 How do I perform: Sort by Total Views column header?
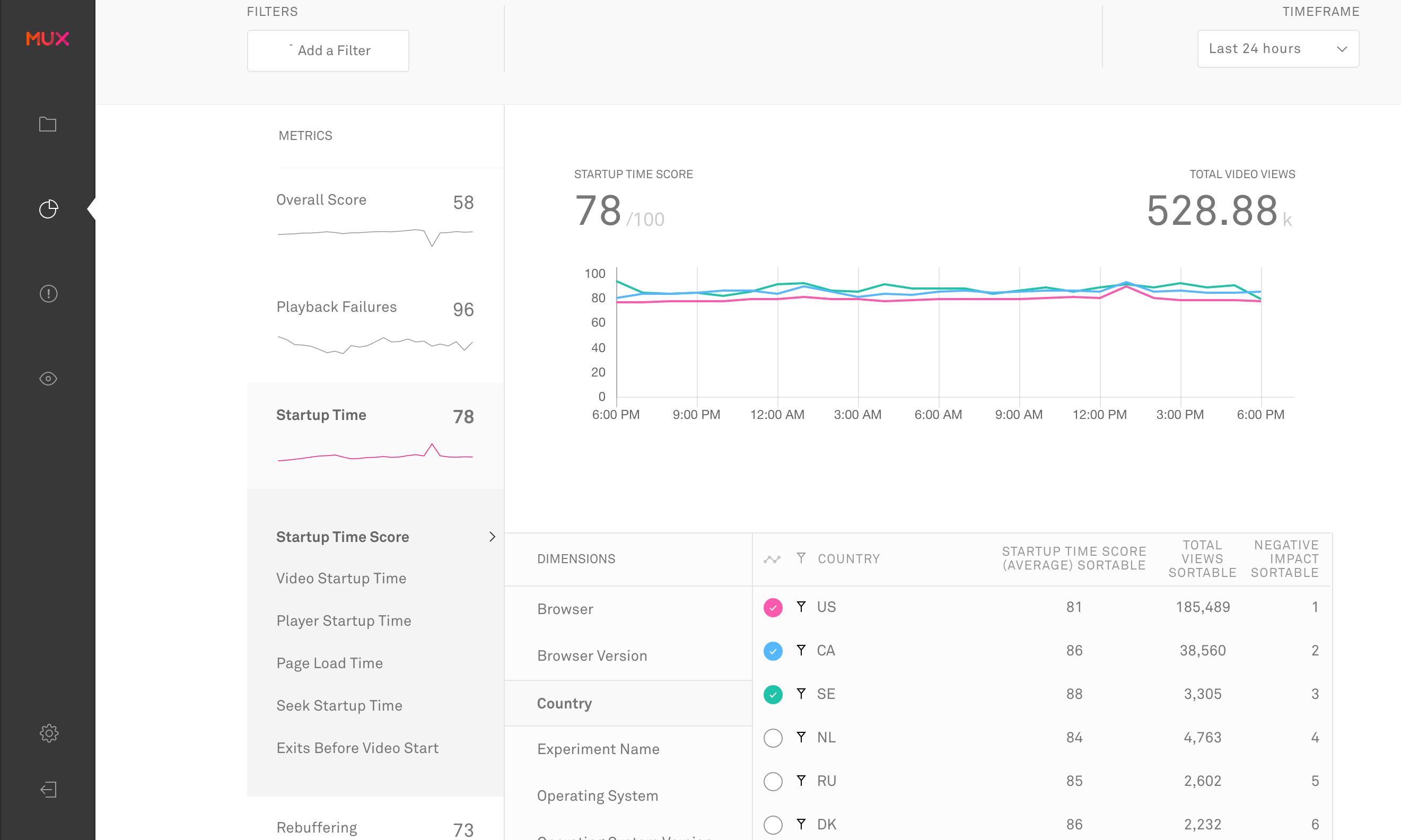[1202, 559]
